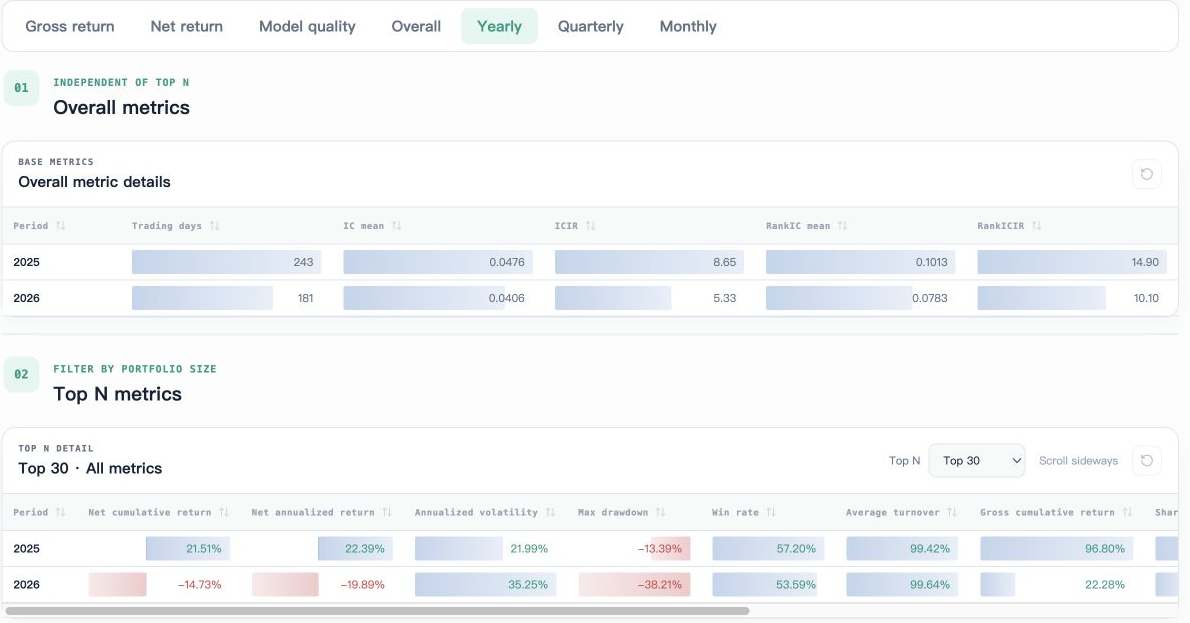Select the 2026 row in Top N table
The image size is (1190, 623).
[x=590, y=585]
